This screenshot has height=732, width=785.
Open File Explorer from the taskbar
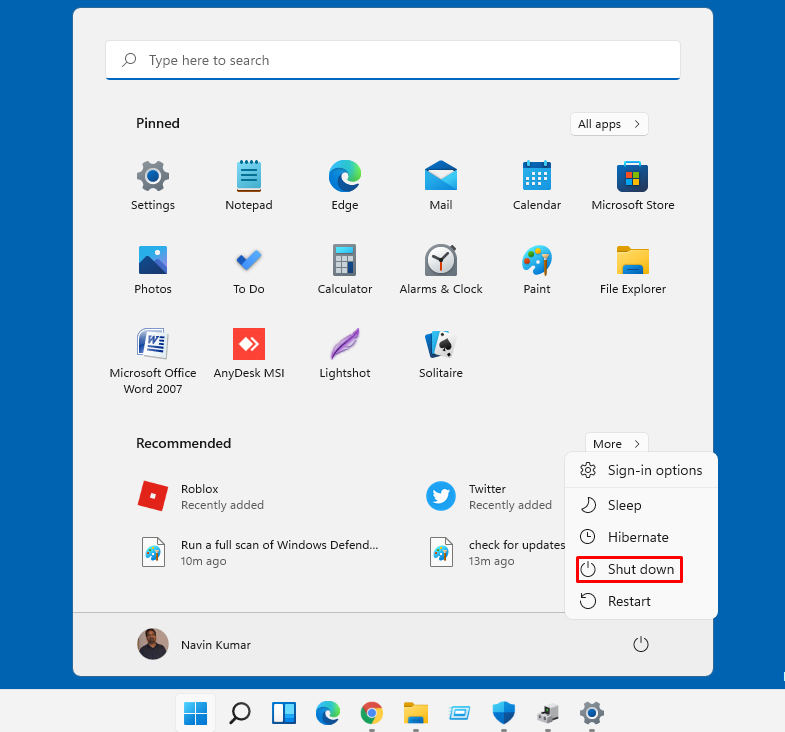[416, 713]
